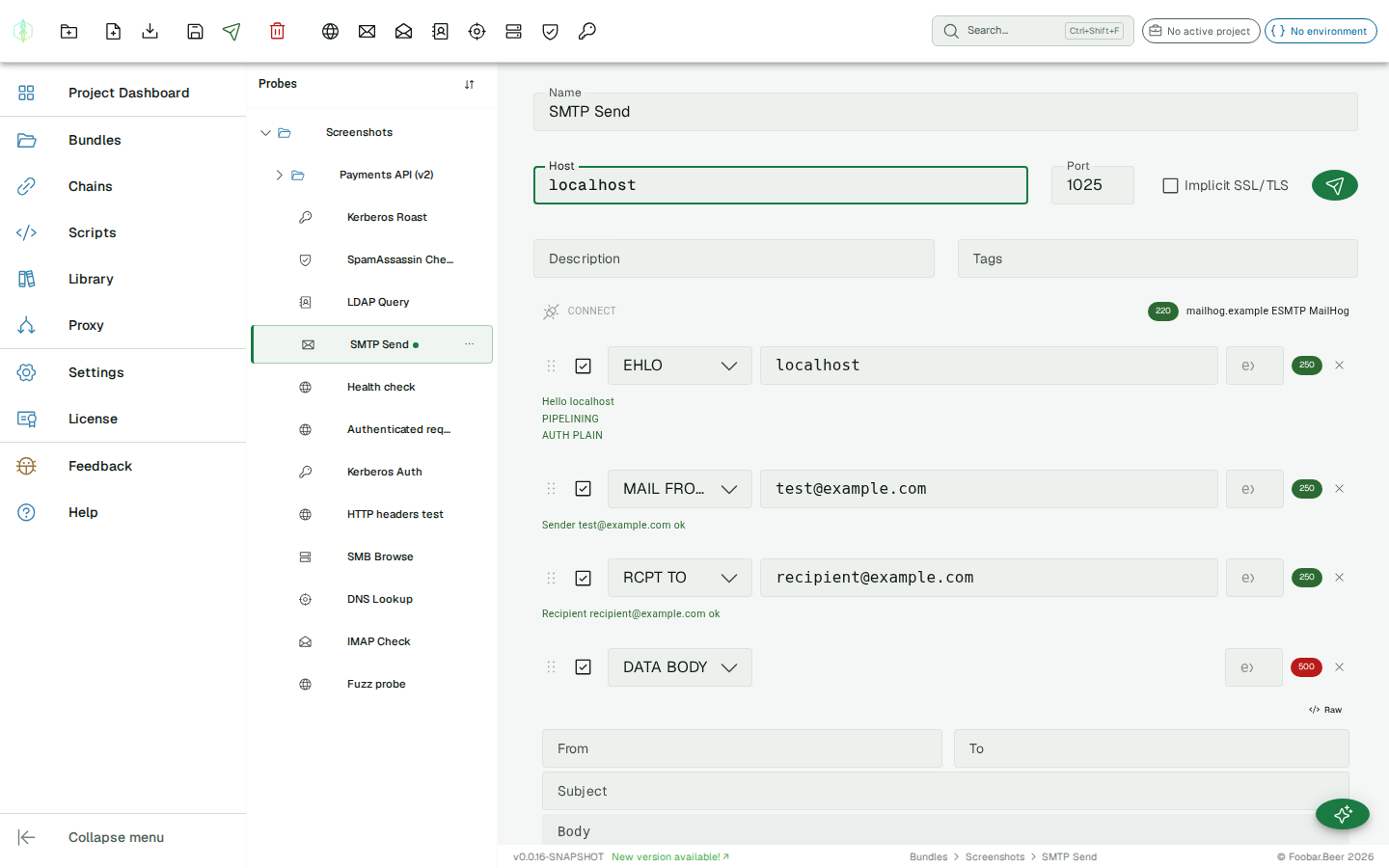The image size is (1389, 868).
Task: Go to Scripts in sidebar
Action: point(123,232)
